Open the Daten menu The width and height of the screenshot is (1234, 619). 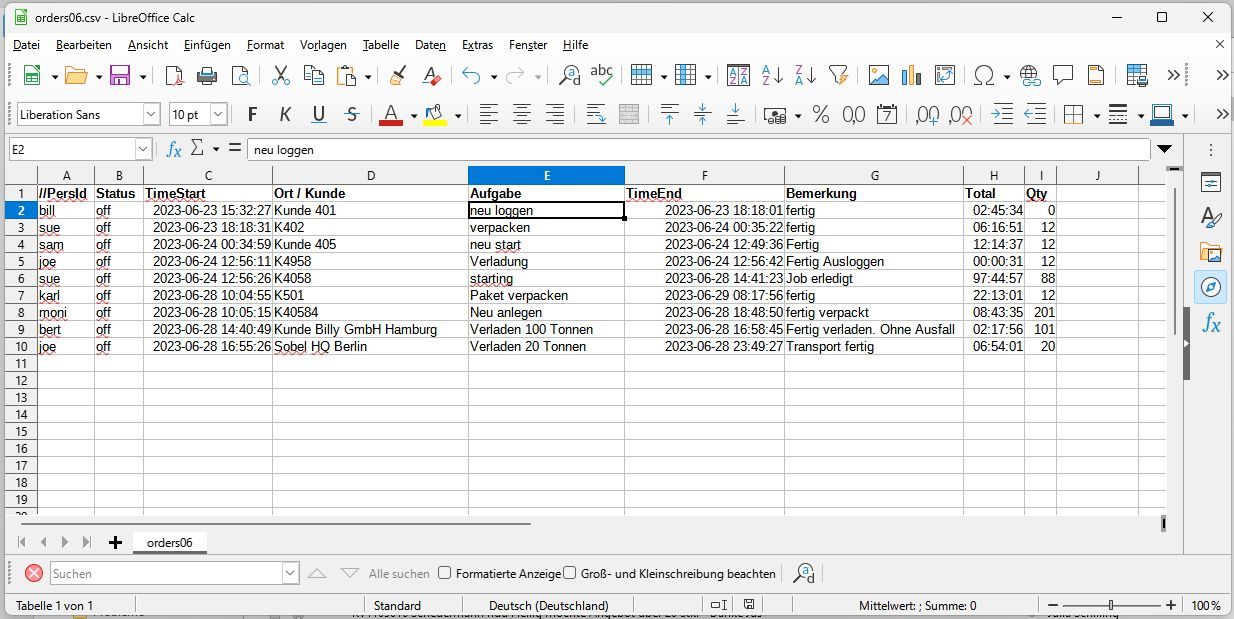tap(430, 45)
